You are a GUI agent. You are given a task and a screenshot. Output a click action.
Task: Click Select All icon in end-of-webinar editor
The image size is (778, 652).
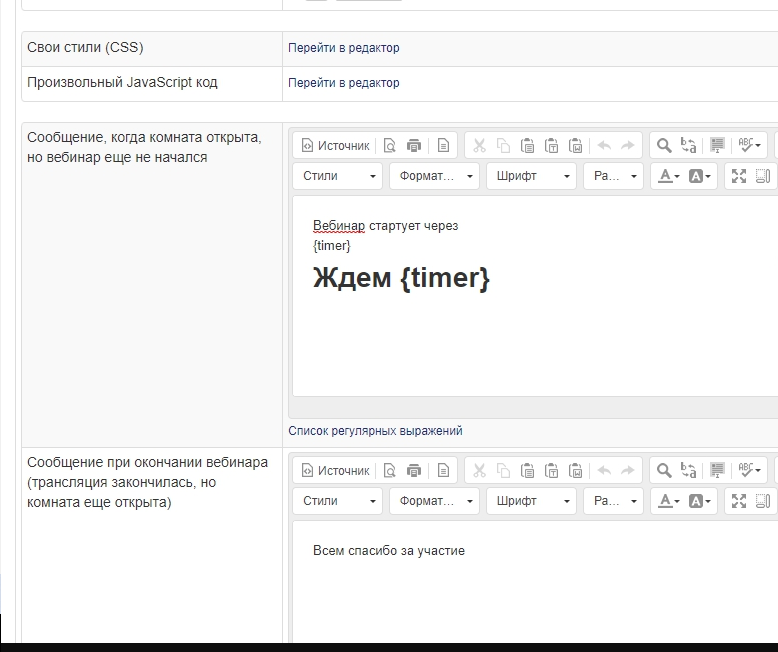coord(717,471)
